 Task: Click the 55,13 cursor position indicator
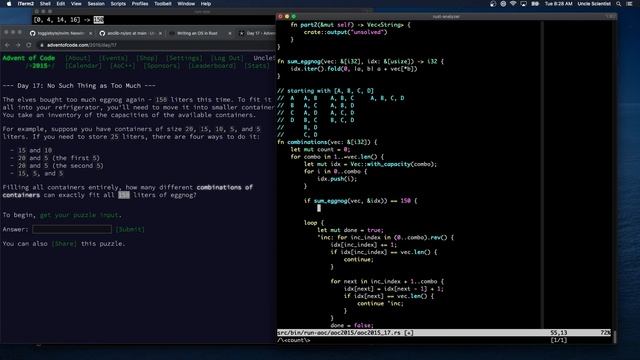(558, 333)
